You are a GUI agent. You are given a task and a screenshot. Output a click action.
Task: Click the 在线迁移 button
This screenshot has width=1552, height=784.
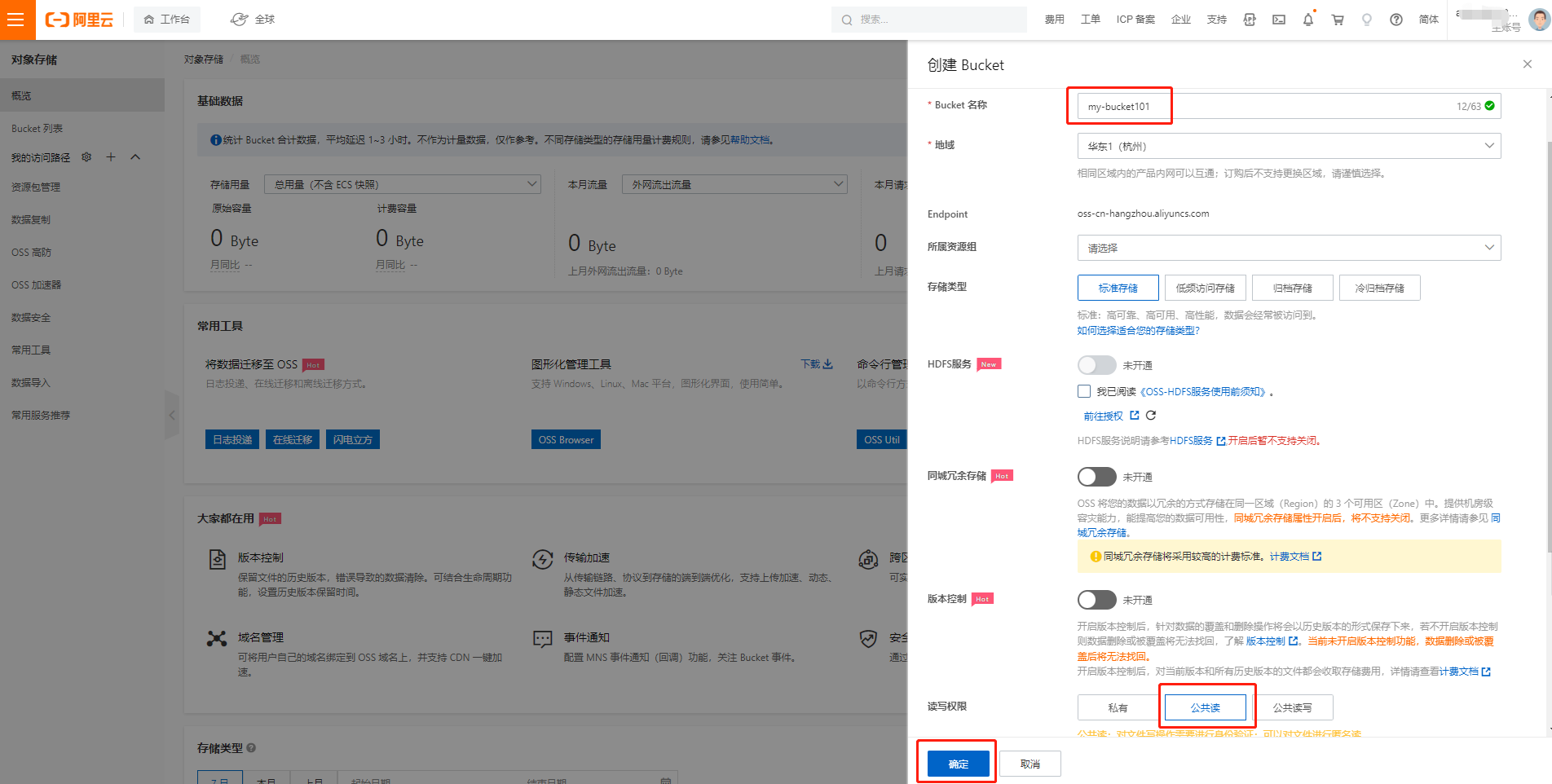click(x=293, y=439)
